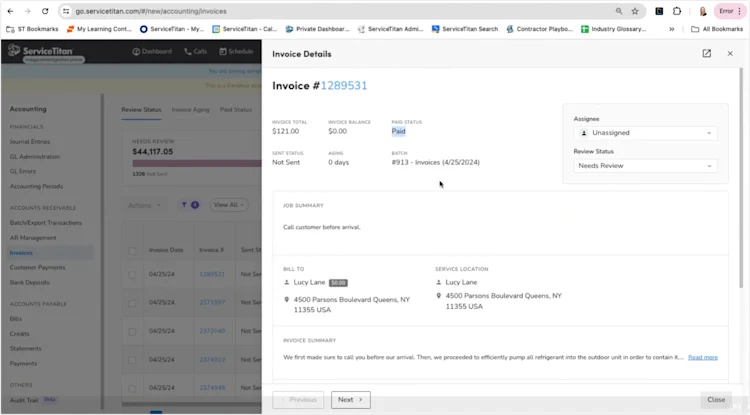Open Industry Glossary bookmark

(614, 29)
